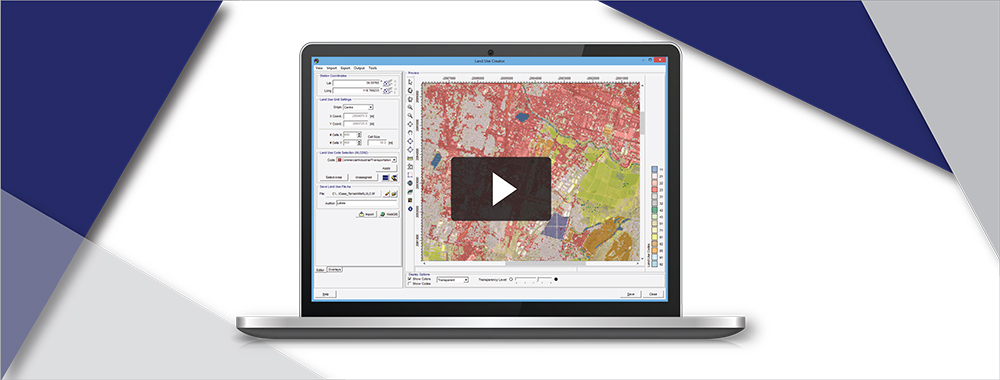Open the Import menu

point(332,68)
